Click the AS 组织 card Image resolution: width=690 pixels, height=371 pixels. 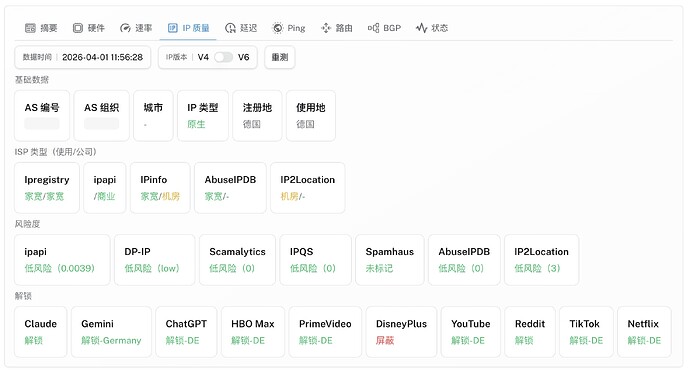[x=102, y=116]
